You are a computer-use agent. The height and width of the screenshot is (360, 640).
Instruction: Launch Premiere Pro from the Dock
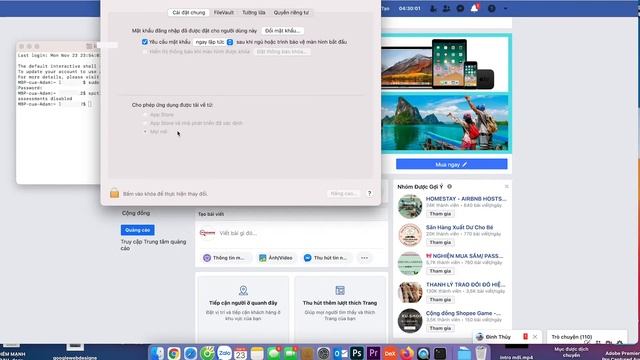pos(373,353)
